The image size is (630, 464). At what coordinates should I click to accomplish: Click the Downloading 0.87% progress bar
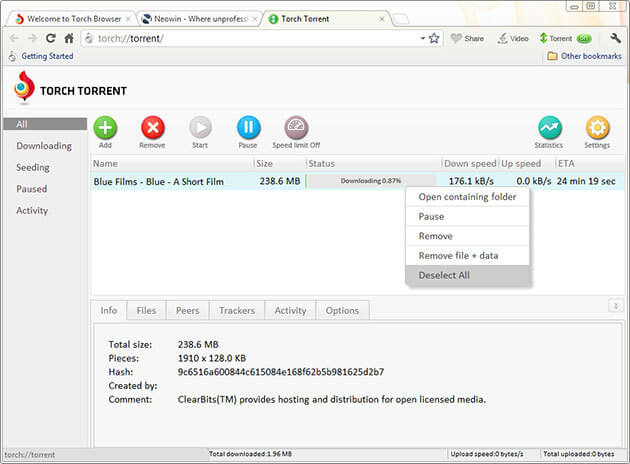click(371, 181)
